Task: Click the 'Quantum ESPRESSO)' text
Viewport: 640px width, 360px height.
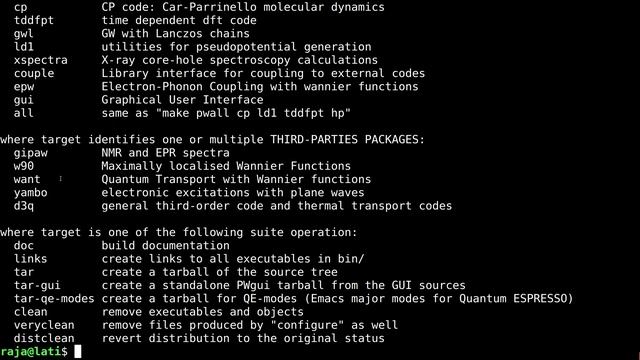Action: pyautogui.click(x=516, y=299)
